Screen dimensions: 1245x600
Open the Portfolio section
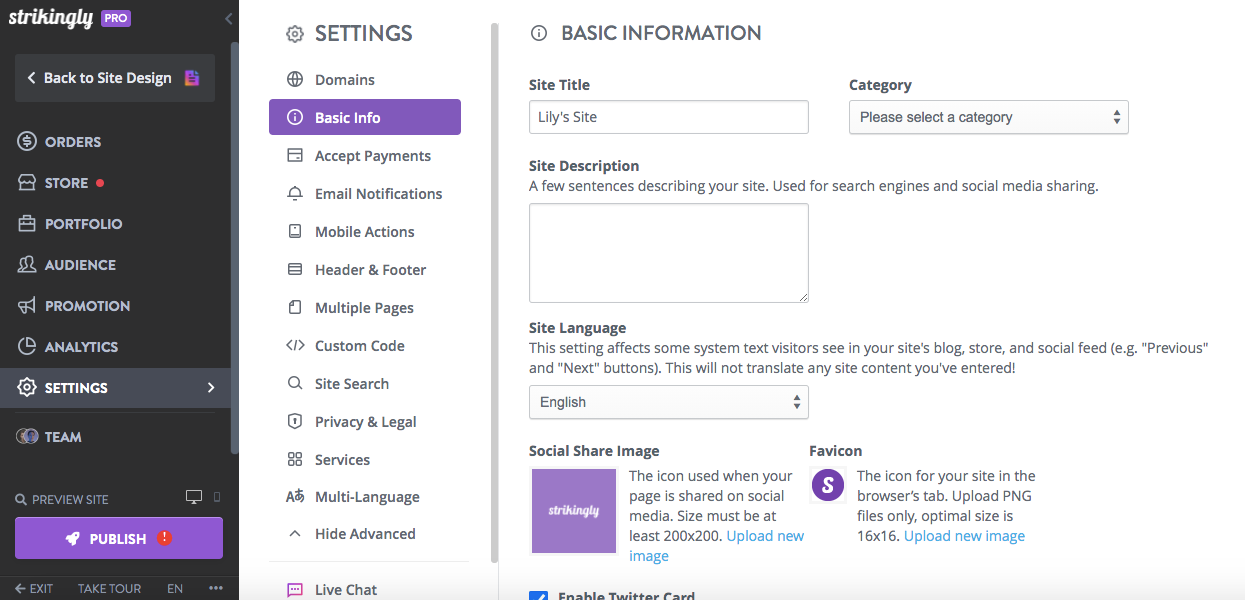(x=27, y=223)
